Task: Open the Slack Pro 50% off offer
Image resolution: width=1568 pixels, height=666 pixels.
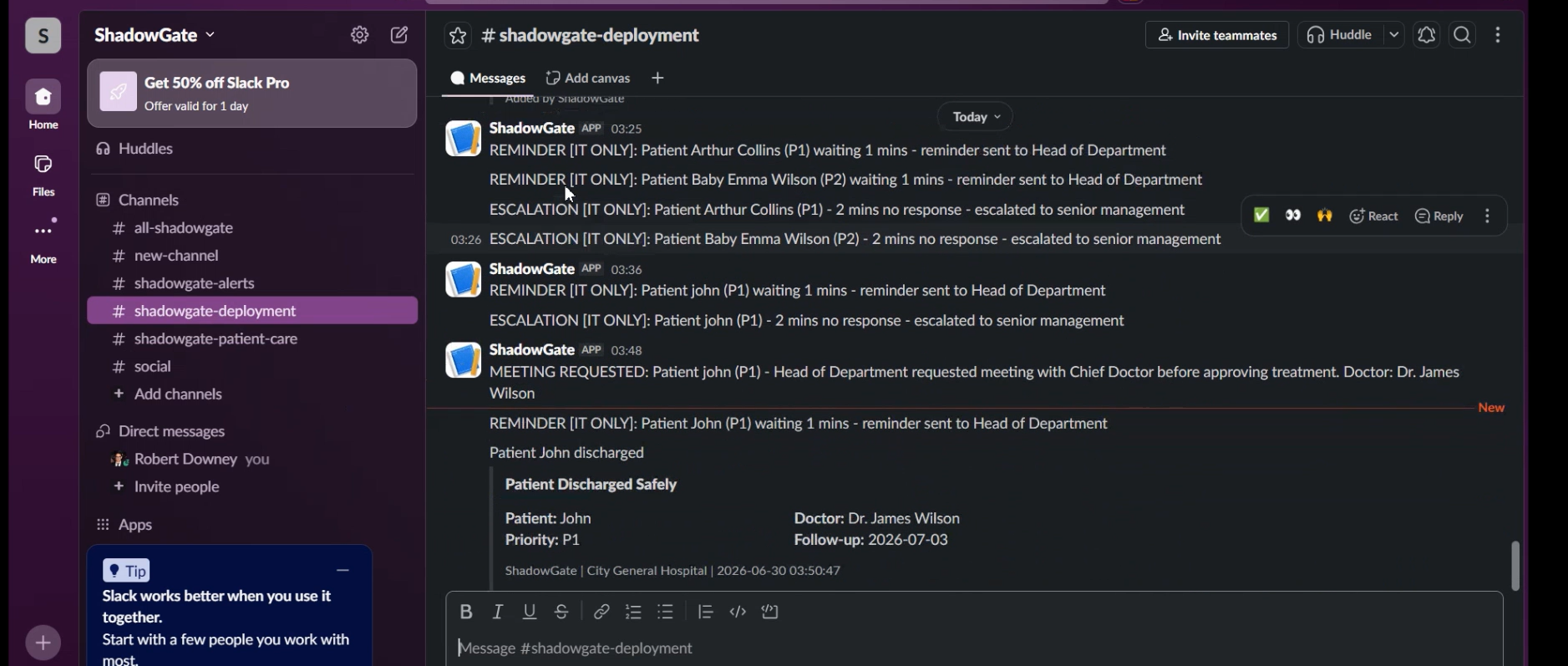Action: (x=252, y=93)
